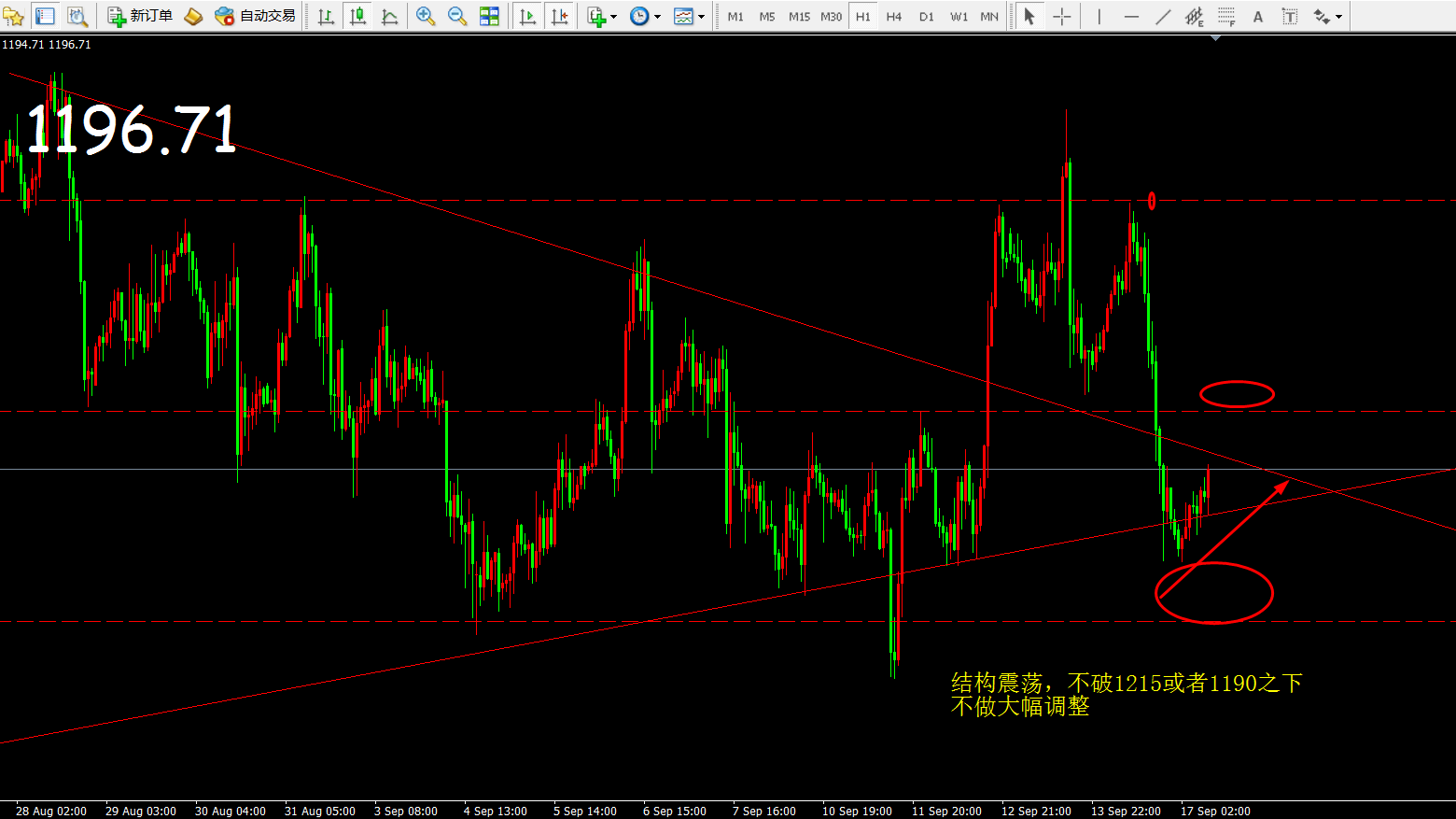Expand the clock periods dropdown arrow

[657, 17]
